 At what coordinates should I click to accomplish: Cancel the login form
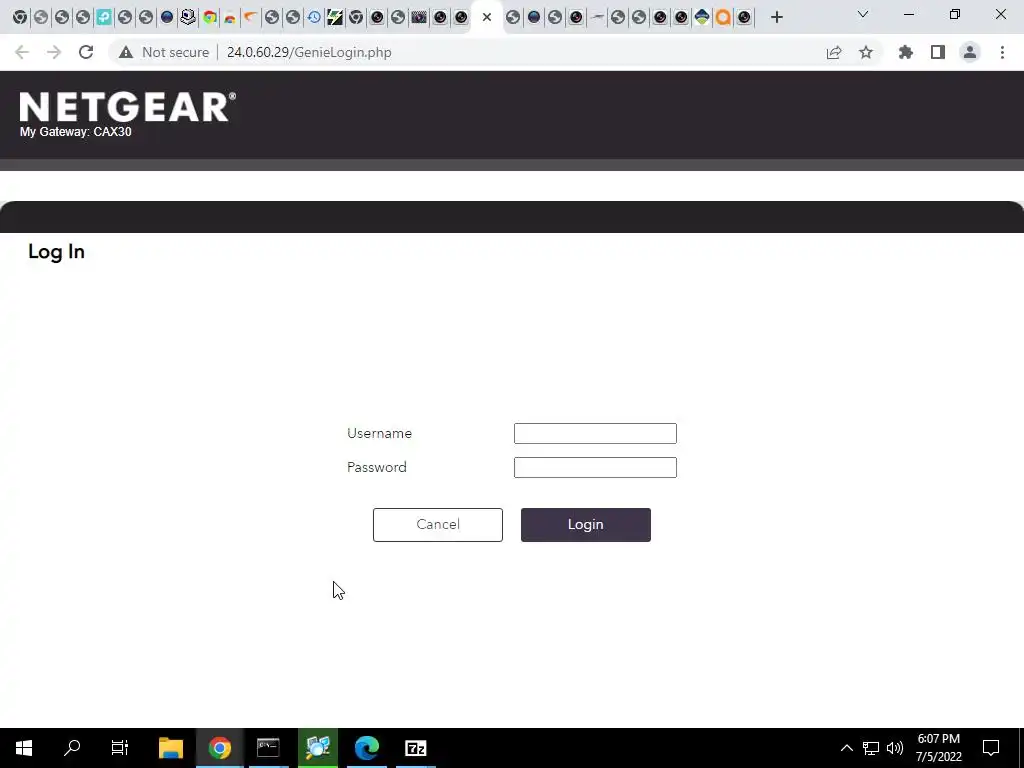click(x=438, y=525)
